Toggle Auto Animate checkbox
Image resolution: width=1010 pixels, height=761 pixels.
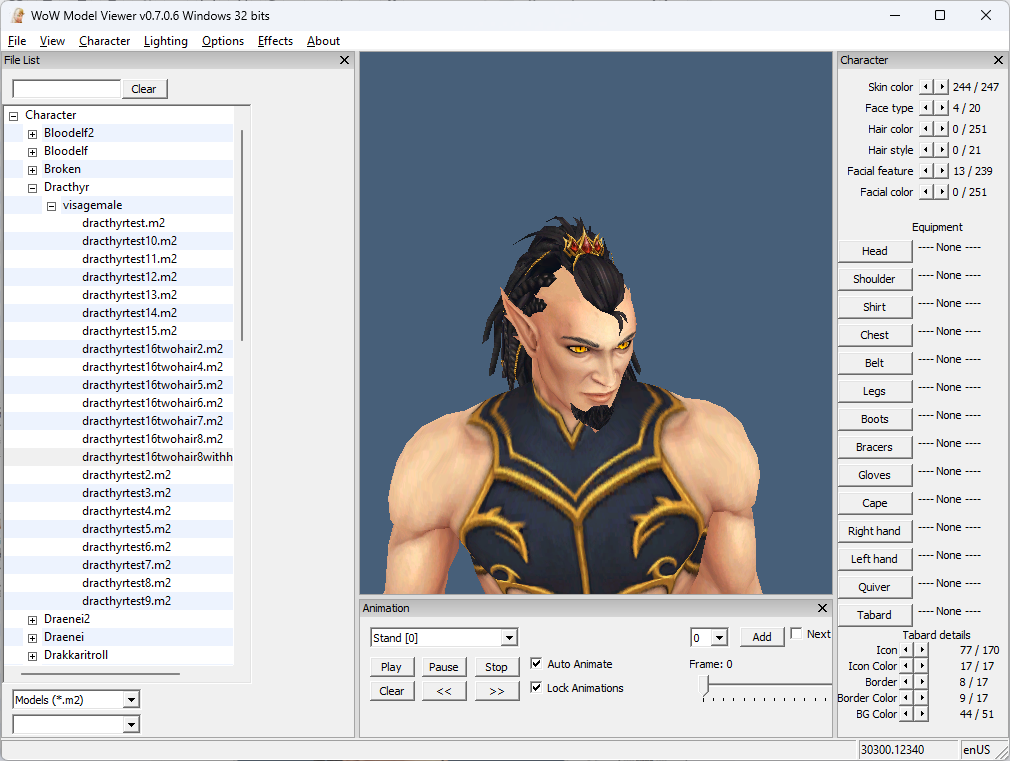click(x=536, y=663)
